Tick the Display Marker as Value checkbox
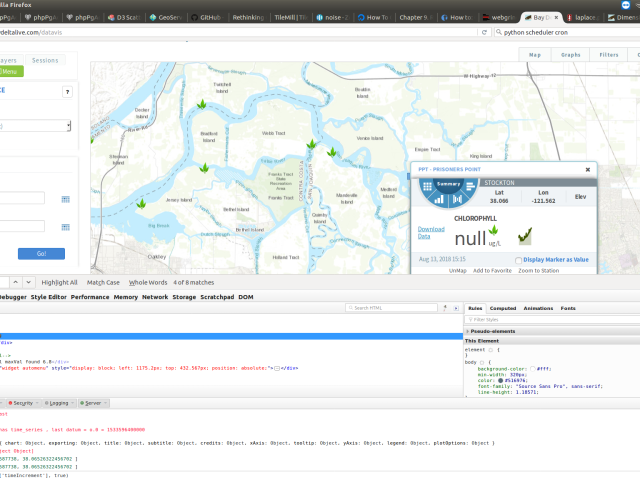Image resolution: width=640 pixels, height=480 pixels. [x=518, y=260]
